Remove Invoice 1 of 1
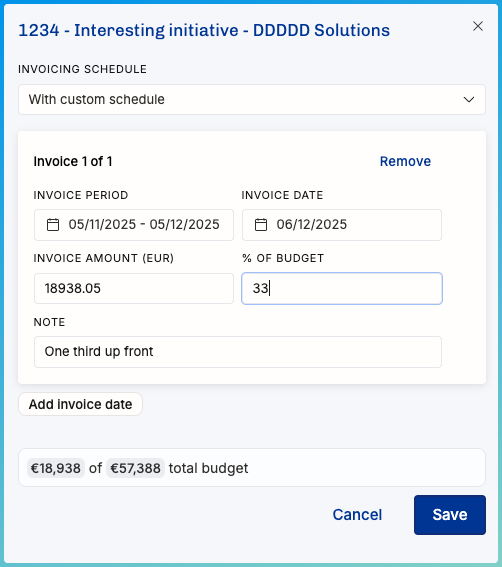The image size is (502, 567). click(x=405, y=161)
